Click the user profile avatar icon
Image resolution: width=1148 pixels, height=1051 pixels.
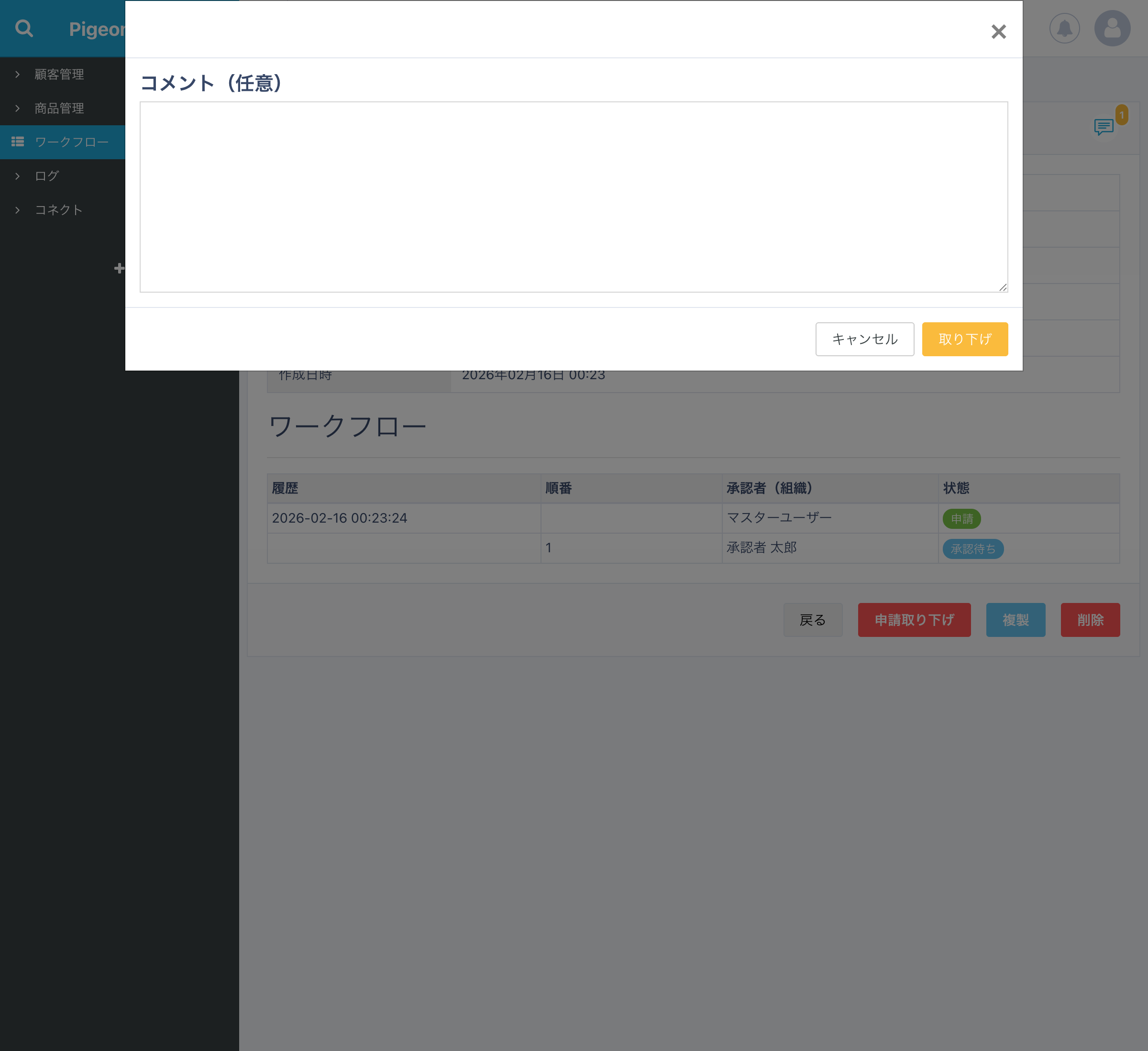(1112, 27)
